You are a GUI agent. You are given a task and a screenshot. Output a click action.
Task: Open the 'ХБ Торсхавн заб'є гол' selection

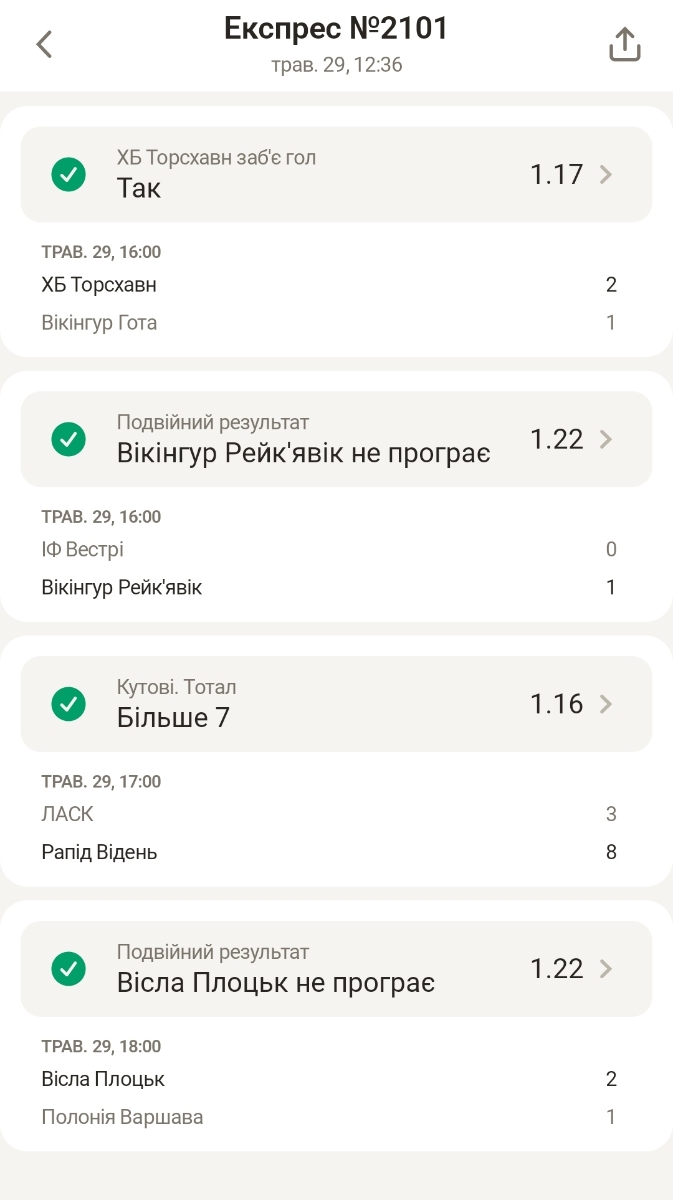(x=300, y=174)
